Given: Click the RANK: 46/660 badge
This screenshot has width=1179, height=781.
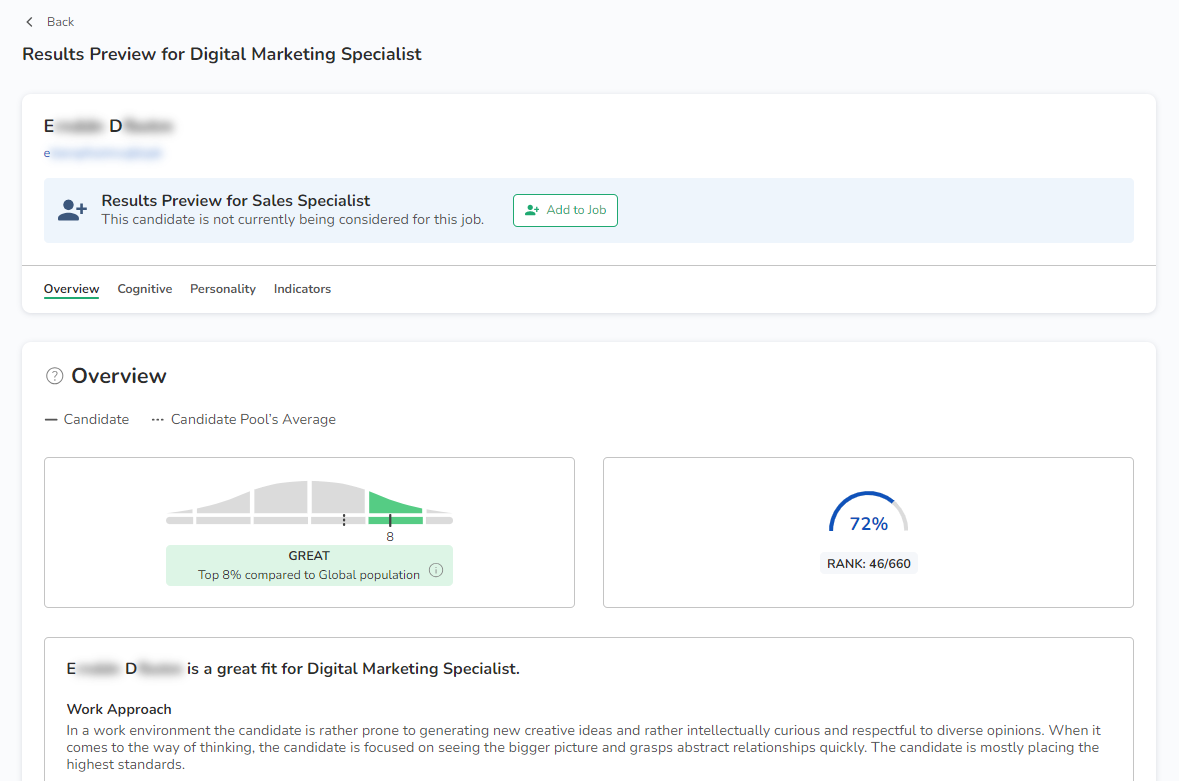Looking at the screenshot, I should tap(868, 563).
